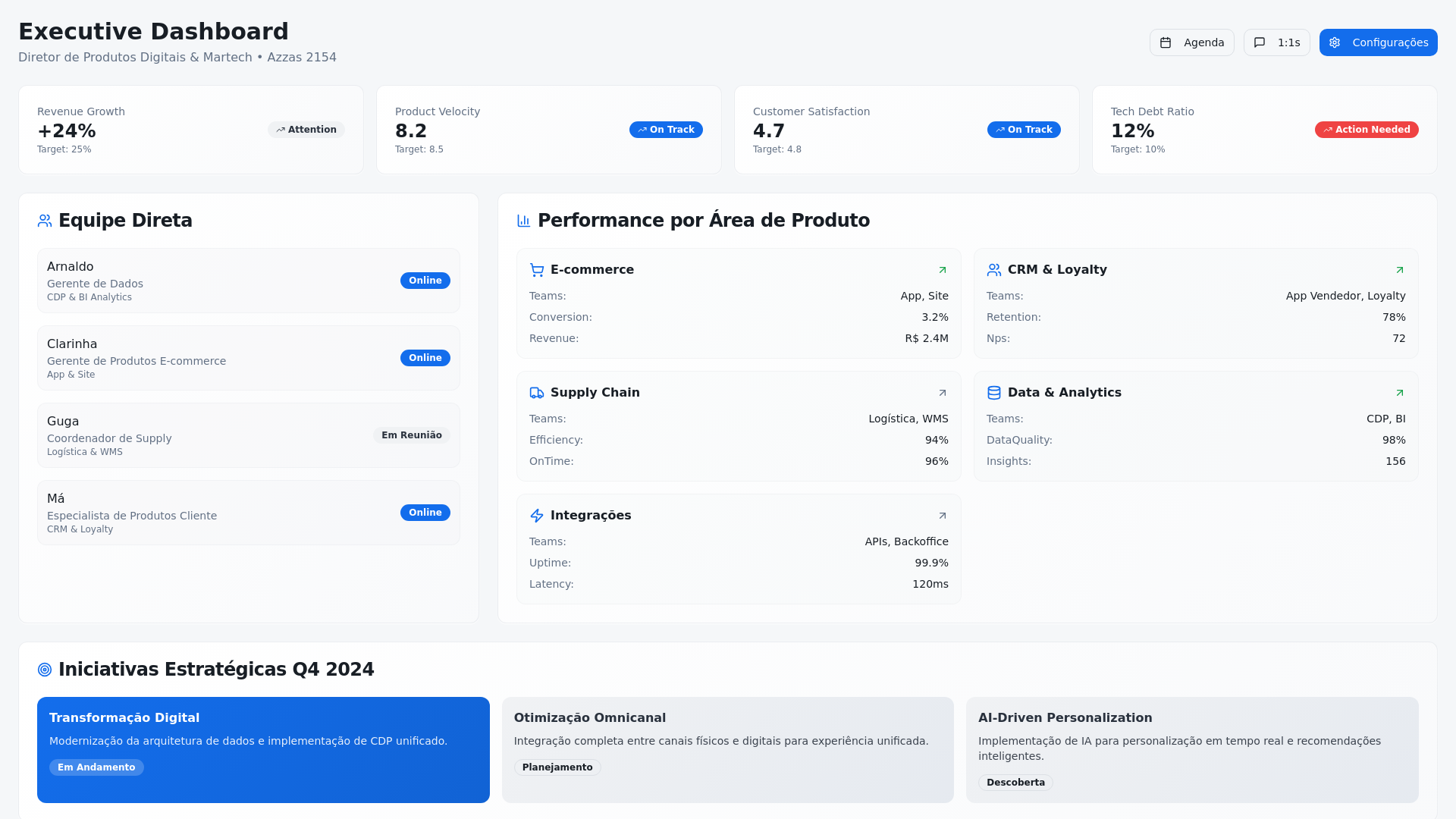Click Guga's Em Reunião status badge
This screenshot has height=819, width=1456.
click(x=412, y=435)
